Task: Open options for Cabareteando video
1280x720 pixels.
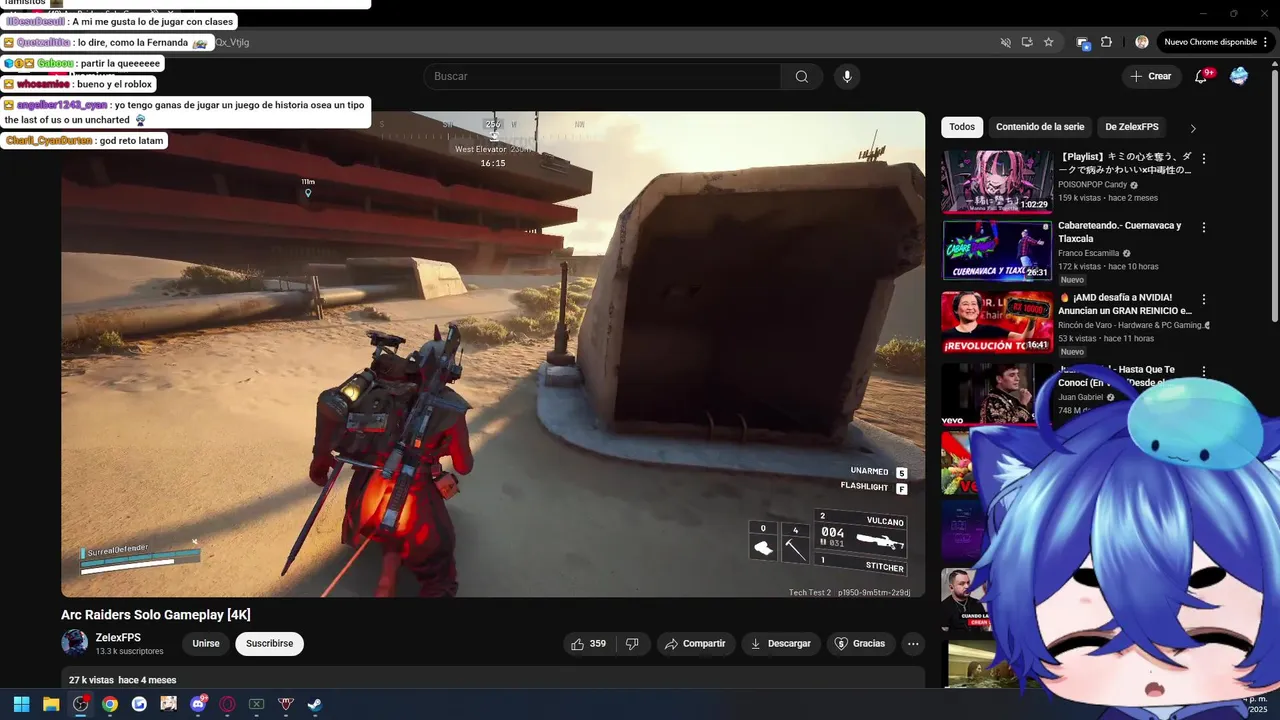Action: pyautogui.click(x=1204, y=228)
